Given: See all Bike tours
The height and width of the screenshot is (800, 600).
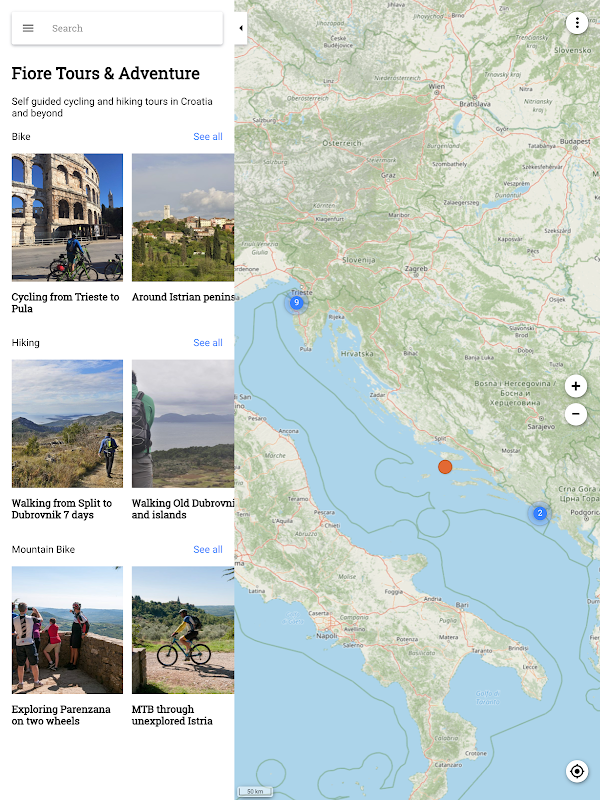Looking at the screenshot, I should pos(208,137).
